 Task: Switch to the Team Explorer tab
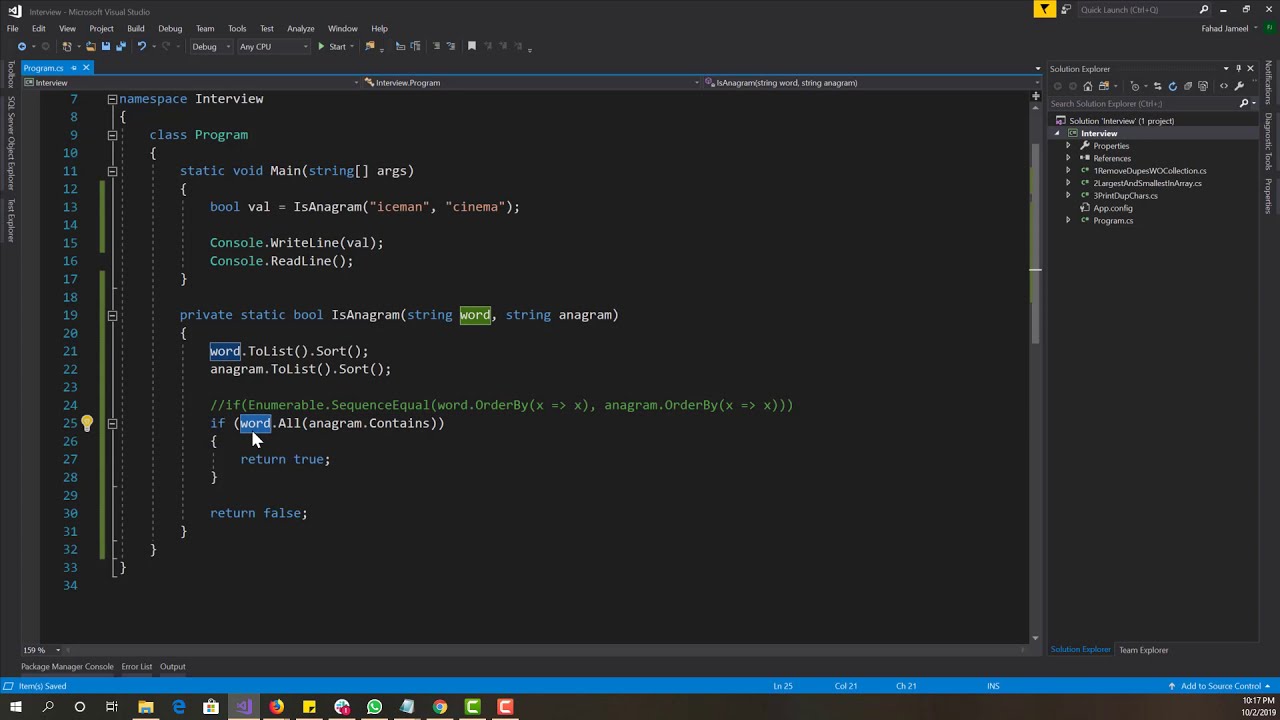click(x=1143, y=650)
